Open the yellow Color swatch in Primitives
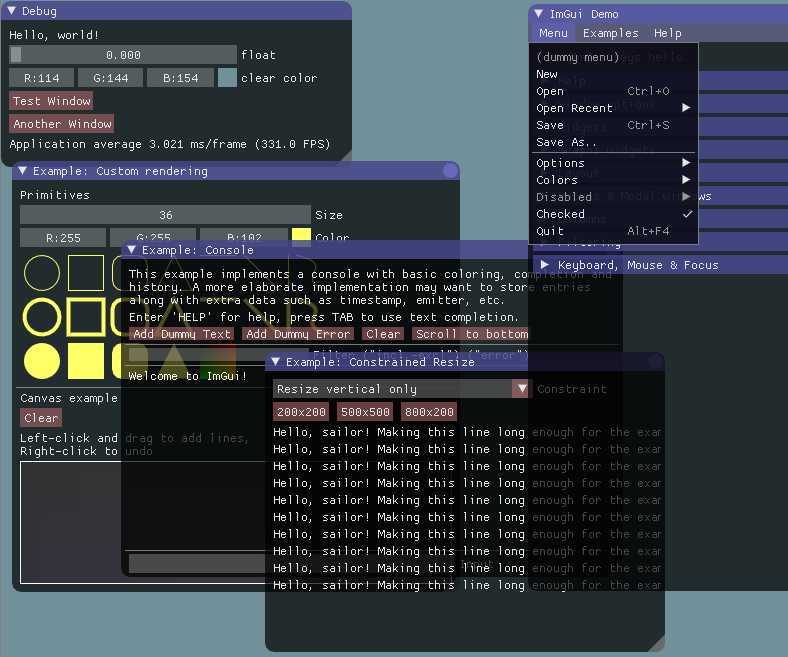Screen dimensions: 788x657 click(301, 236)
